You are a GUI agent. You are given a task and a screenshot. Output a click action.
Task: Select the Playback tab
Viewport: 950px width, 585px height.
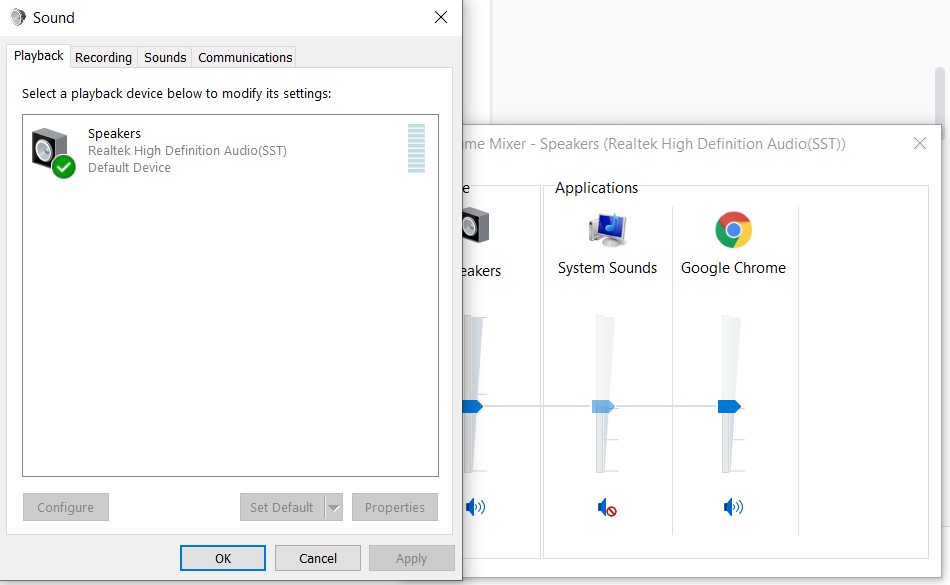click(39, 56)
